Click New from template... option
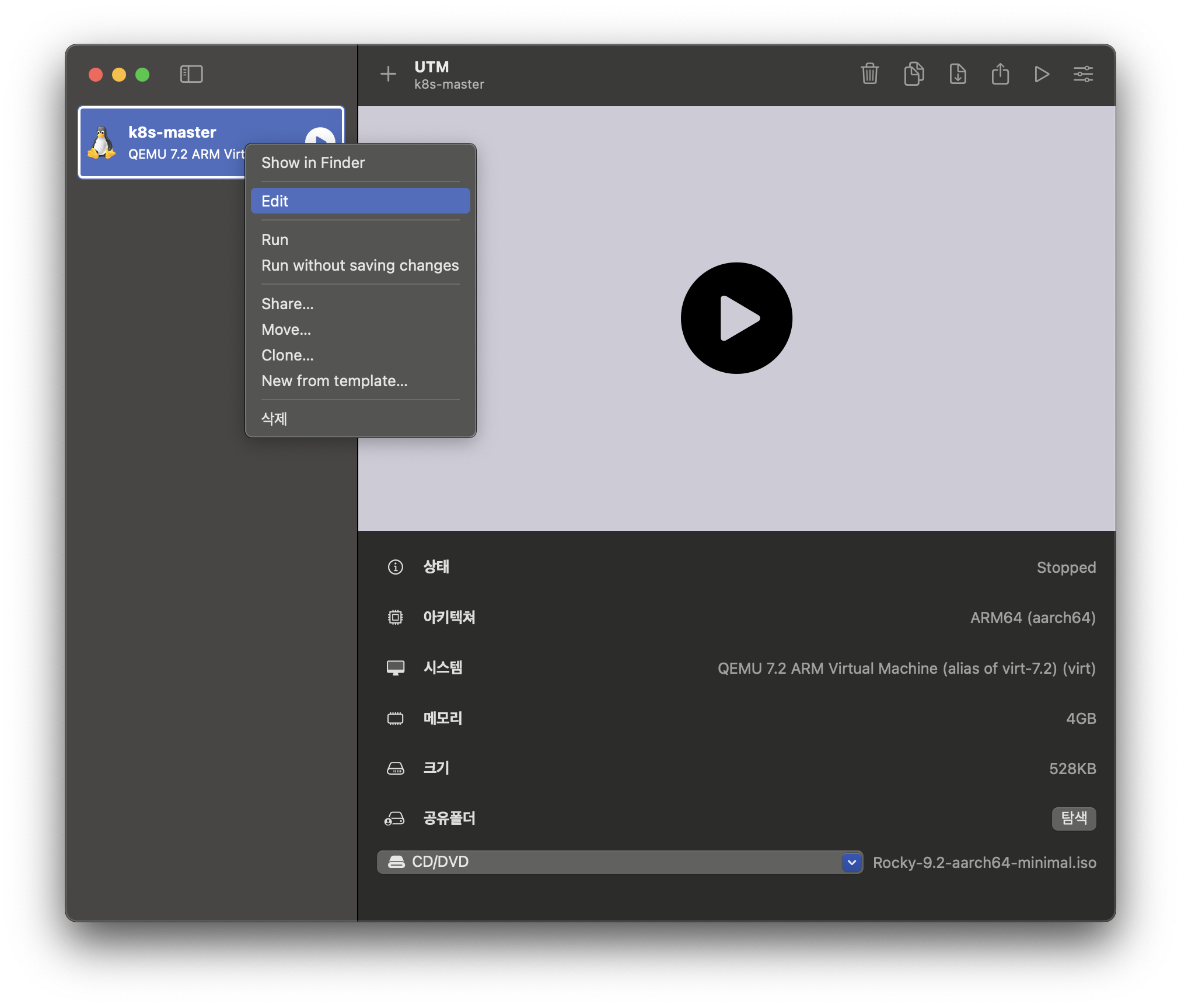Screen dimensions: 1181x1008 [334, 381]
